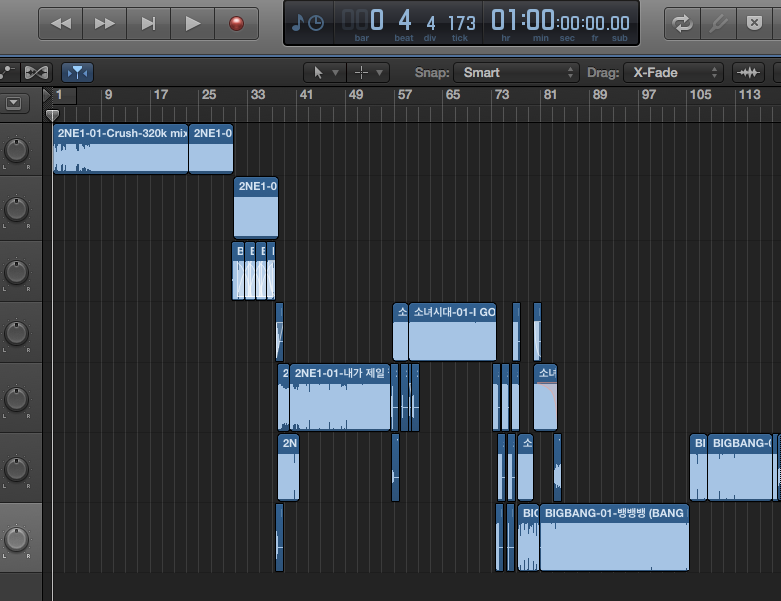
Task: Click the bar position value in display
Action: [x=364, y=21]
